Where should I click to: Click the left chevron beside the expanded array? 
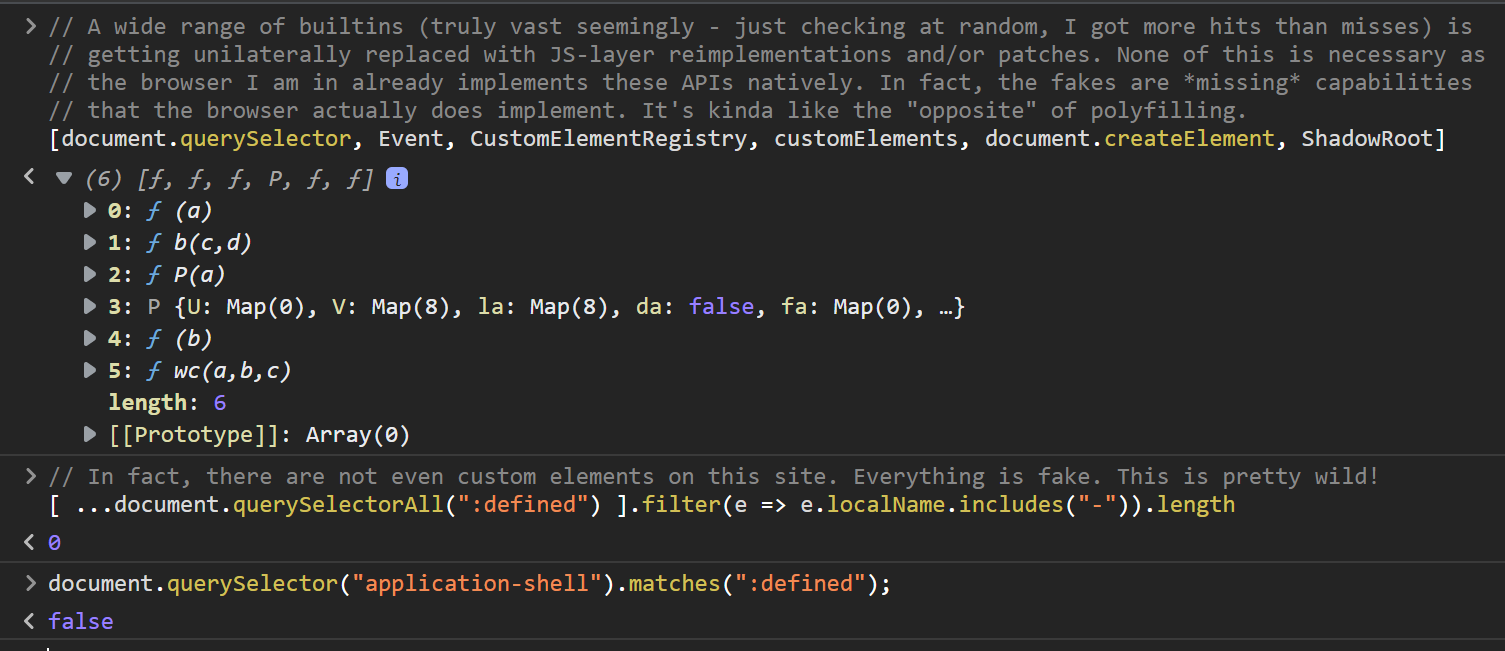click(x=27, y=176)
